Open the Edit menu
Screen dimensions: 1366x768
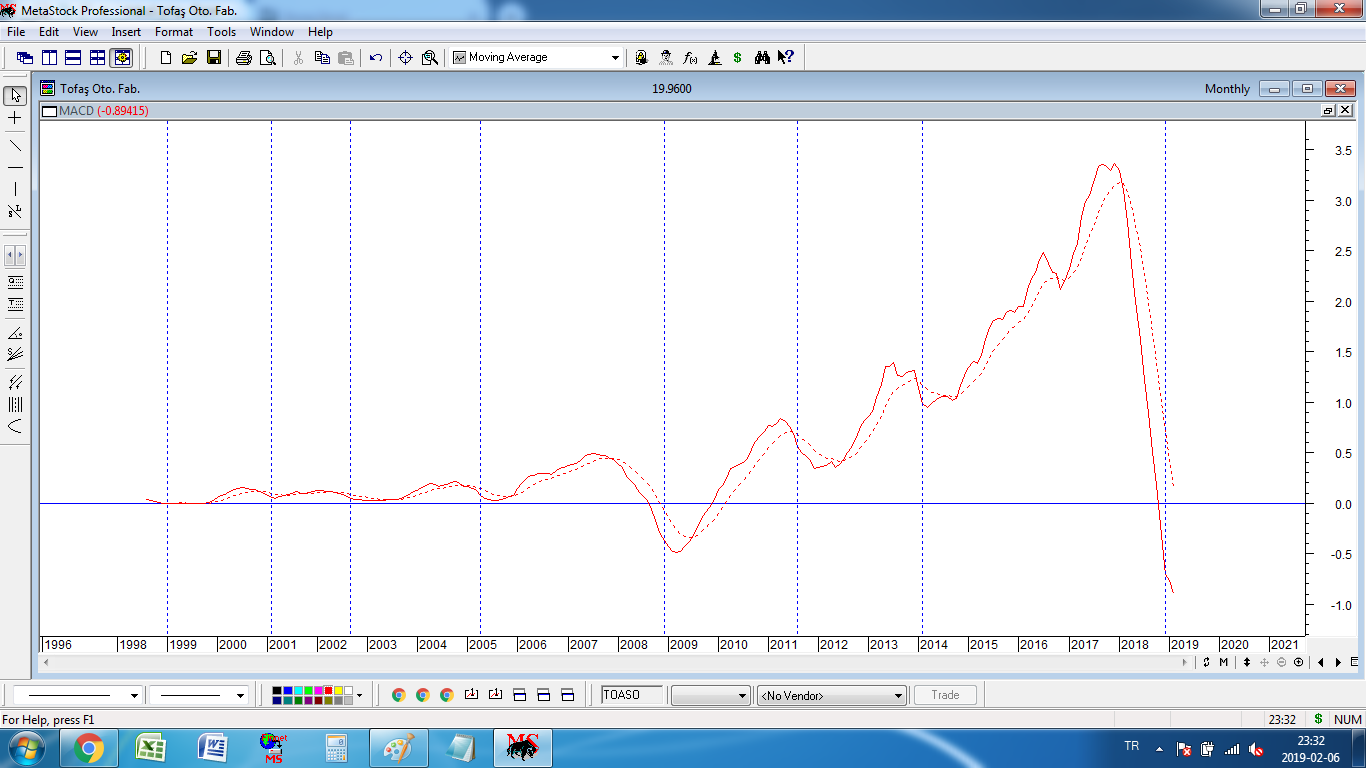[49, 32]
